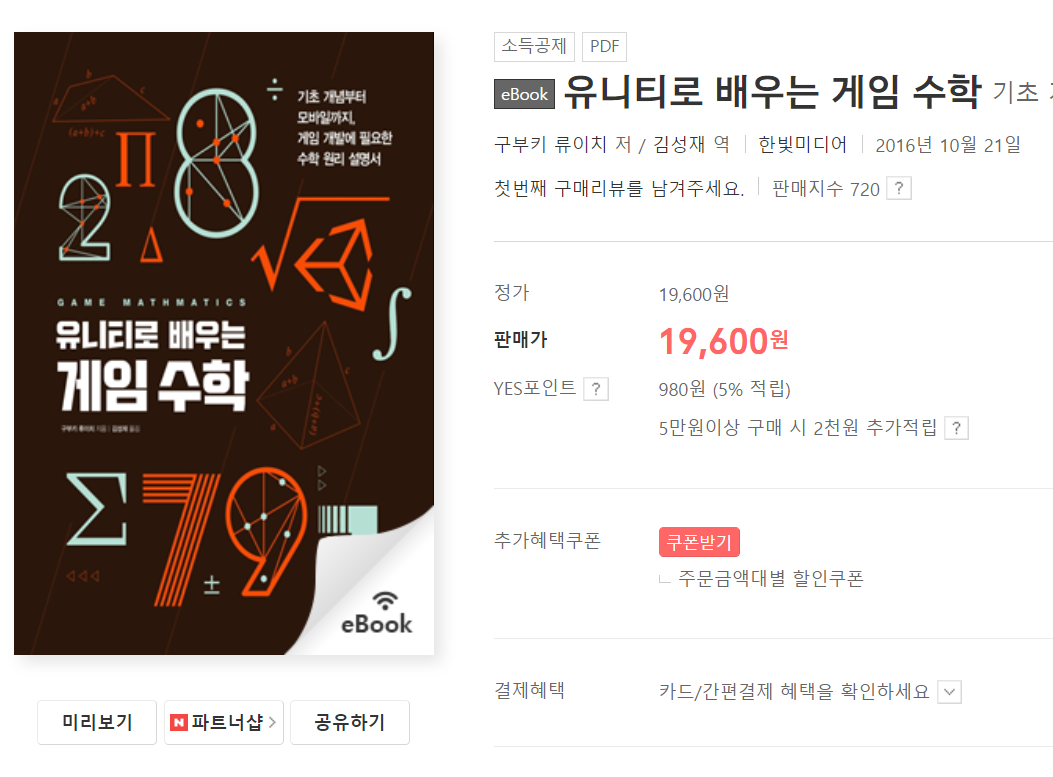Viewport: 1053px width, 777px height.
Task: Open 파트너샵 chevron arrow
Action: [272, 723]
